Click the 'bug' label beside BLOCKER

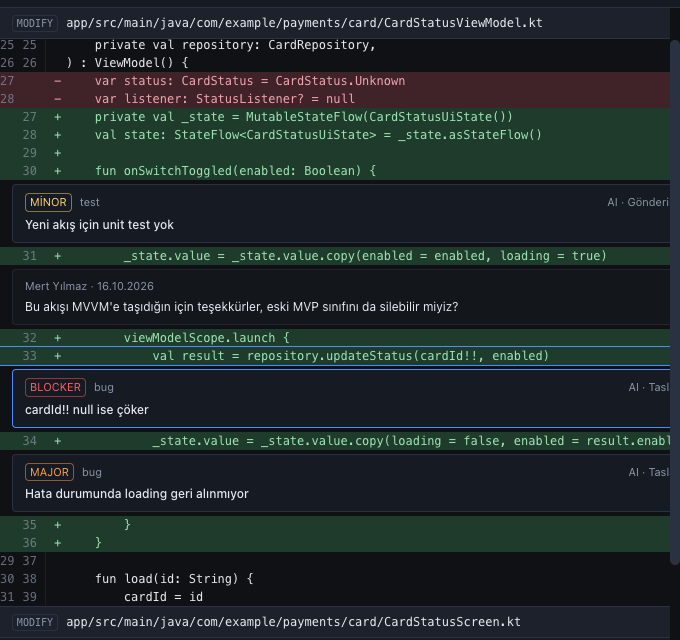tap(104, 387)
